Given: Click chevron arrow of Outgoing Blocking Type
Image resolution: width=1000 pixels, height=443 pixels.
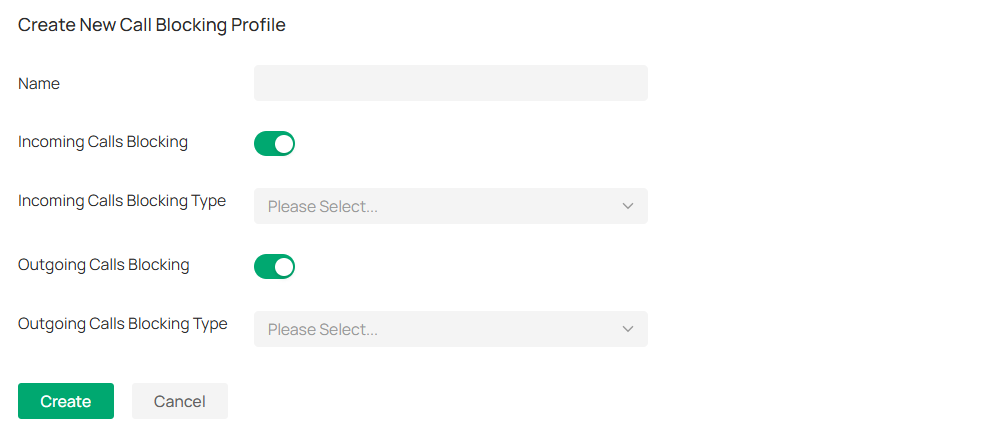Looking at the screenshot, I should [x=628, y=329].
